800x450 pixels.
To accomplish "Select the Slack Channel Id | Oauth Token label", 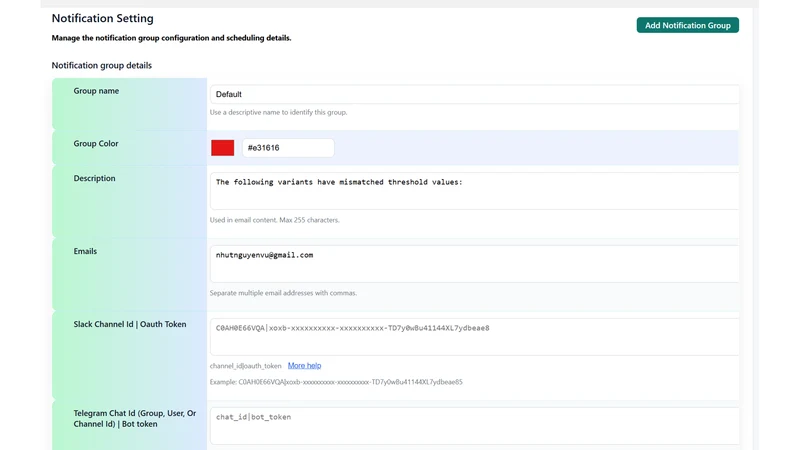I will 130,324.
